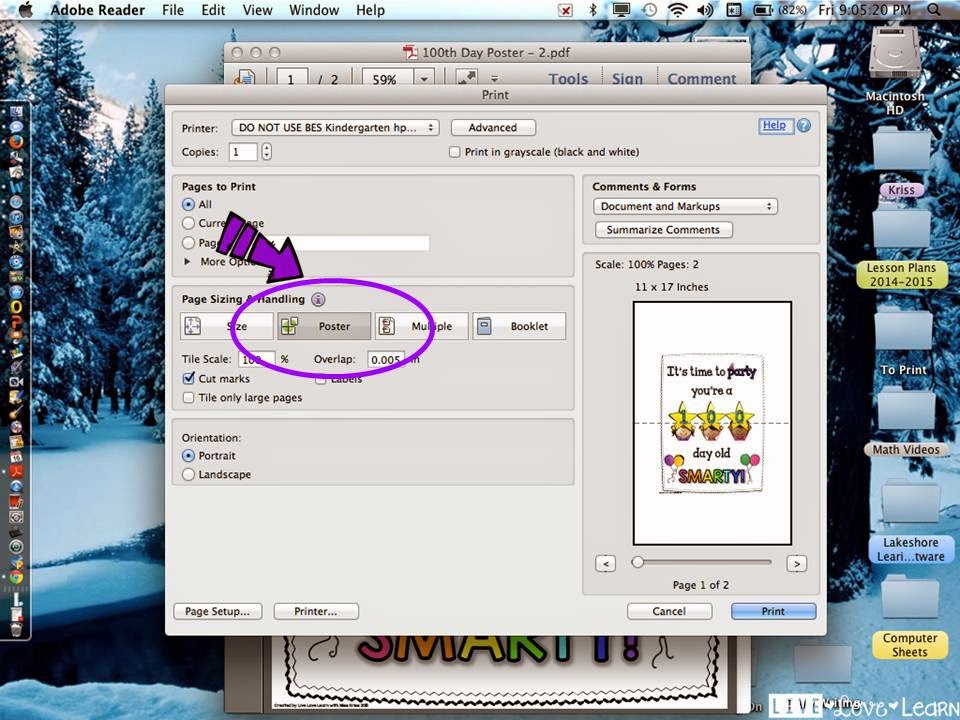Screen dimensions: 960x720
Task: Click the preview page slider knob
Action: pos(637,561)
